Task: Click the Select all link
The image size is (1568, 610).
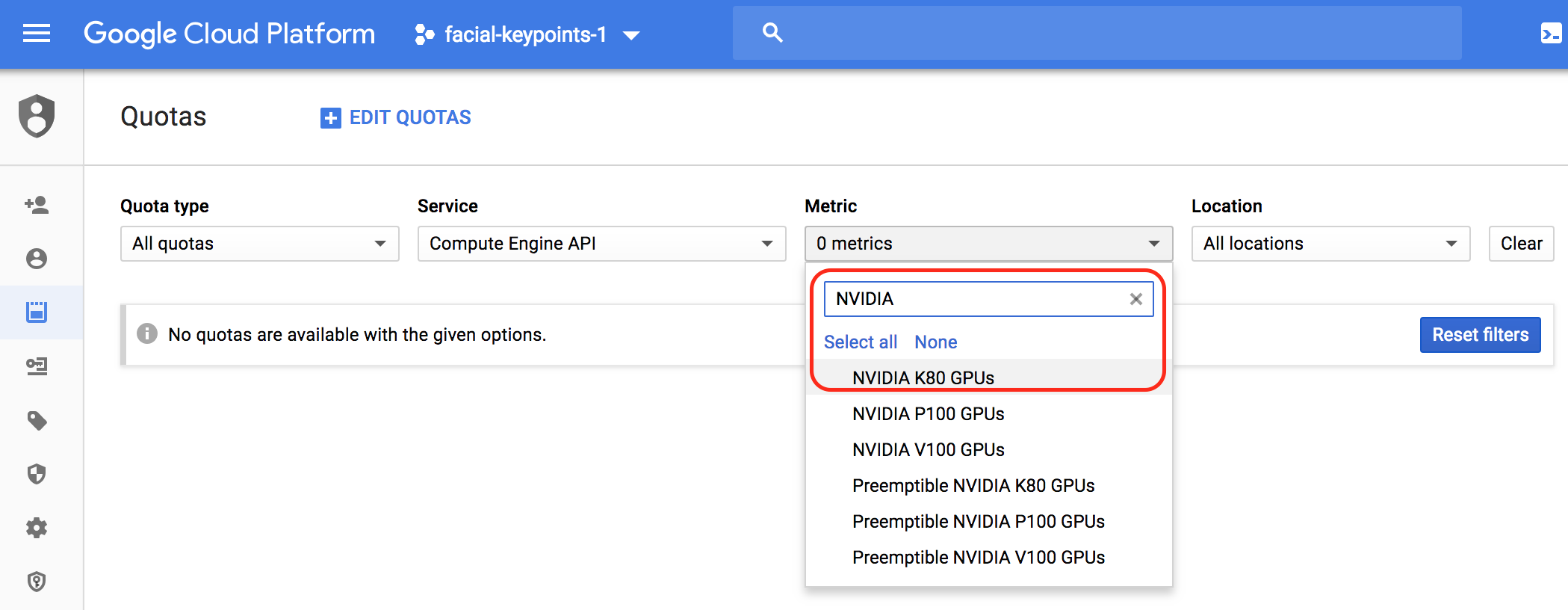Action: point(861,342)
